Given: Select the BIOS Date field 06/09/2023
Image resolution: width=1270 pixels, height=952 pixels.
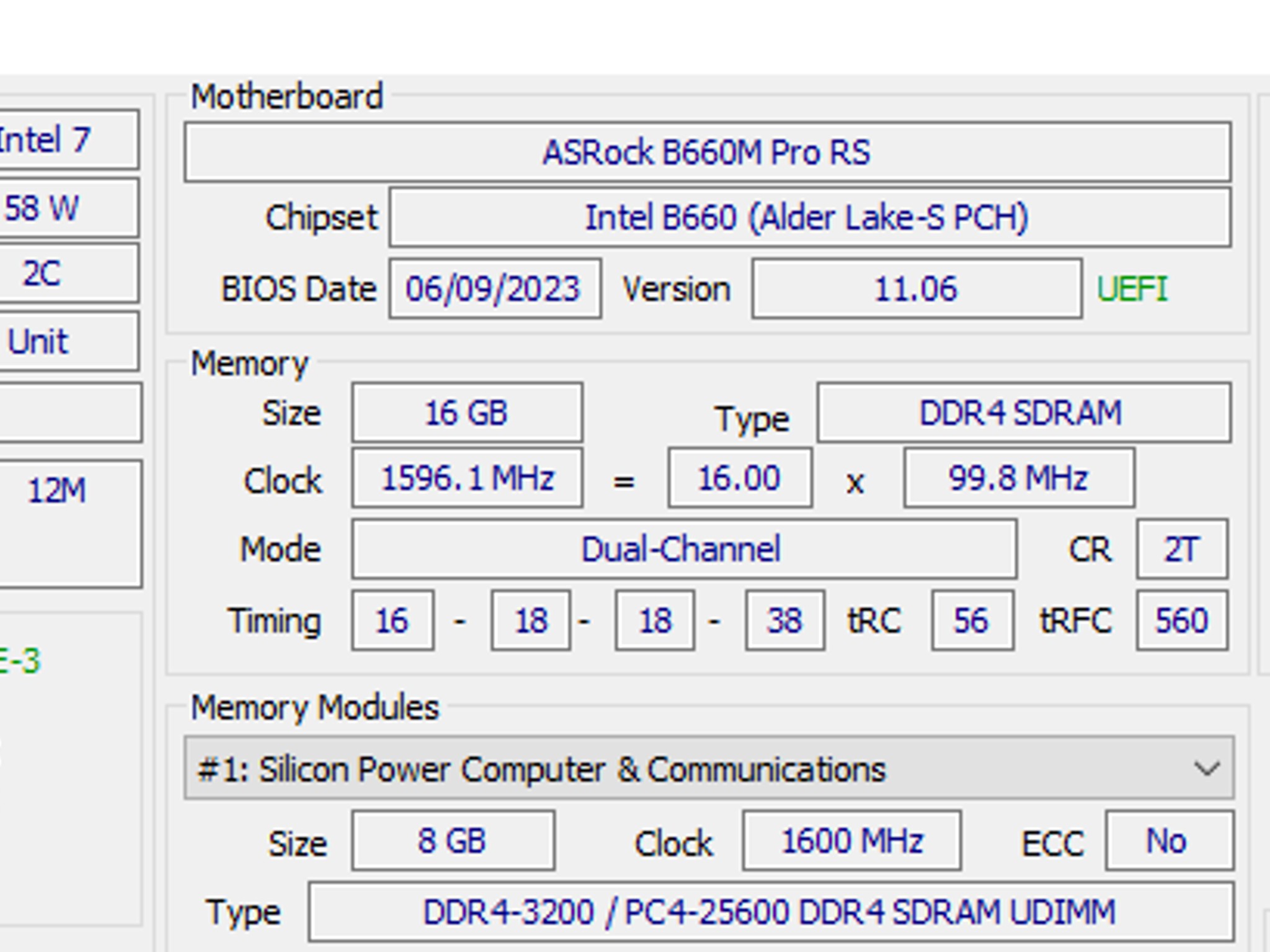Looking at the screenshot, I should tap(493, 289).
